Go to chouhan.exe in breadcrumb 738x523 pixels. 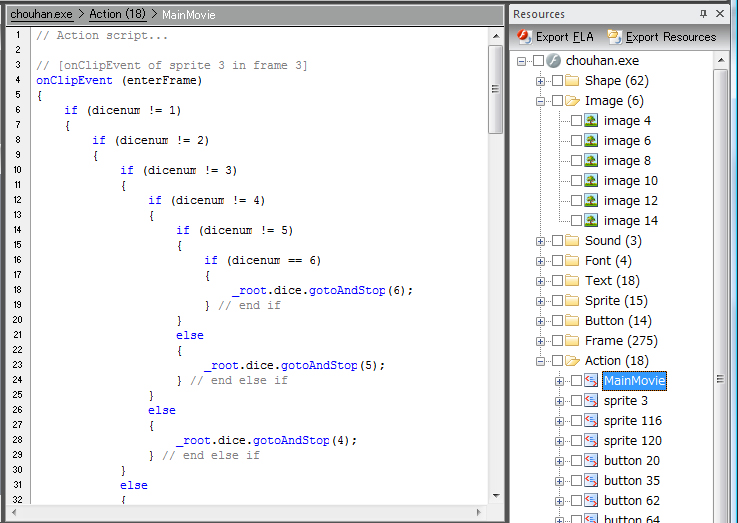(x=41, y=14)
